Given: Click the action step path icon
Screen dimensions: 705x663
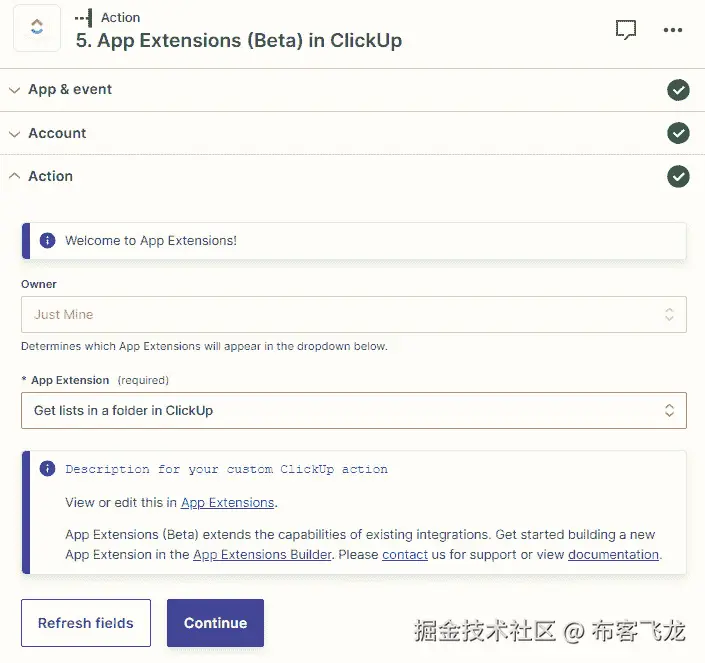Looking at the screenshot, I should (84, 18).
